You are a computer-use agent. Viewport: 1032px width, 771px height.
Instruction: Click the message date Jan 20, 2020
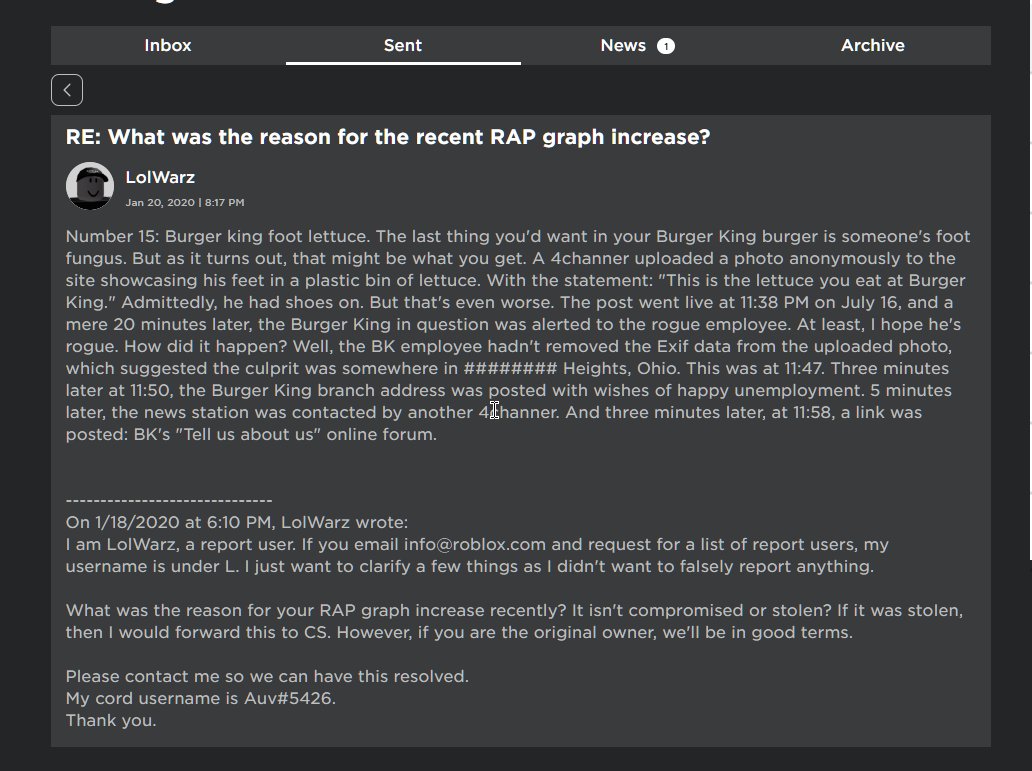pyautogui.click(x=160, y=202)
